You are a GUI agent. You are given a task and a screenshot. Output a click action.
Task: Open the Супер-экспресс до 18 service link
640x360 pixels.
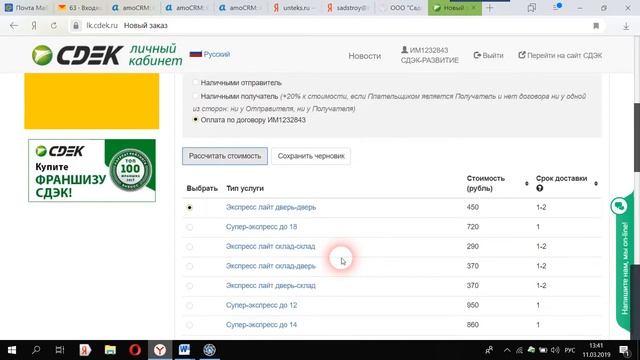[x=262, y=227]
